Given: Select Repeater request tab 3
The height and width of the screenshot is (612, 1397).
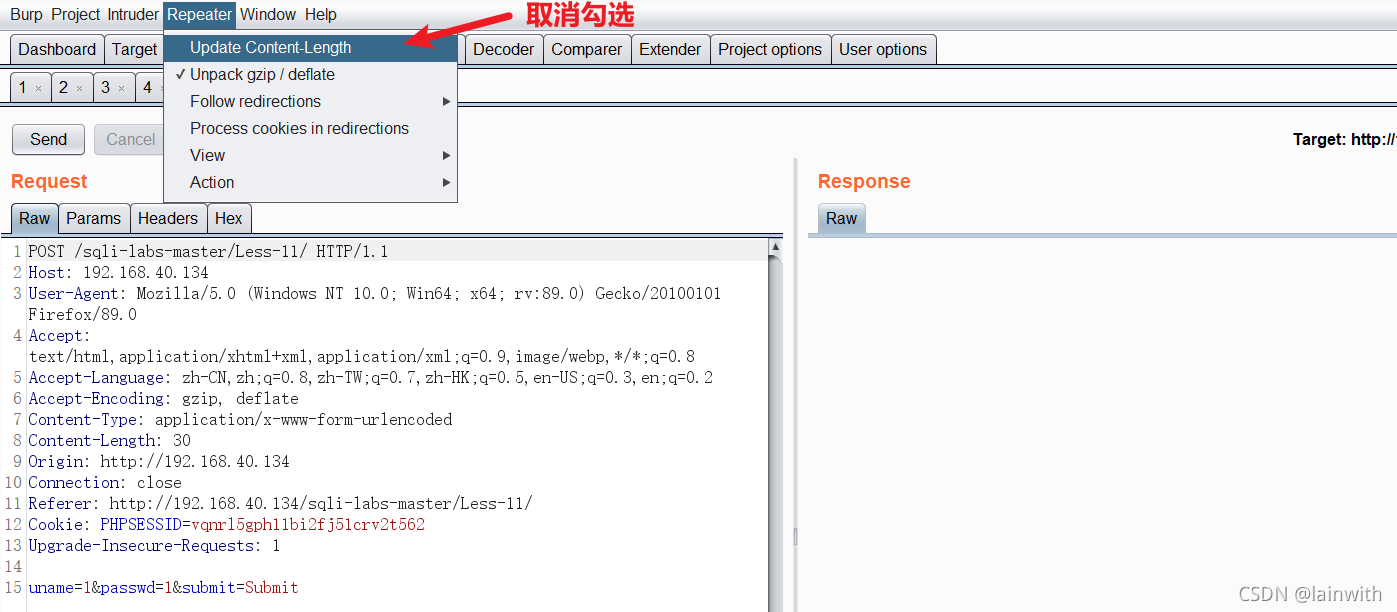Looking at the screenshot, I should [x=105, y=88].
